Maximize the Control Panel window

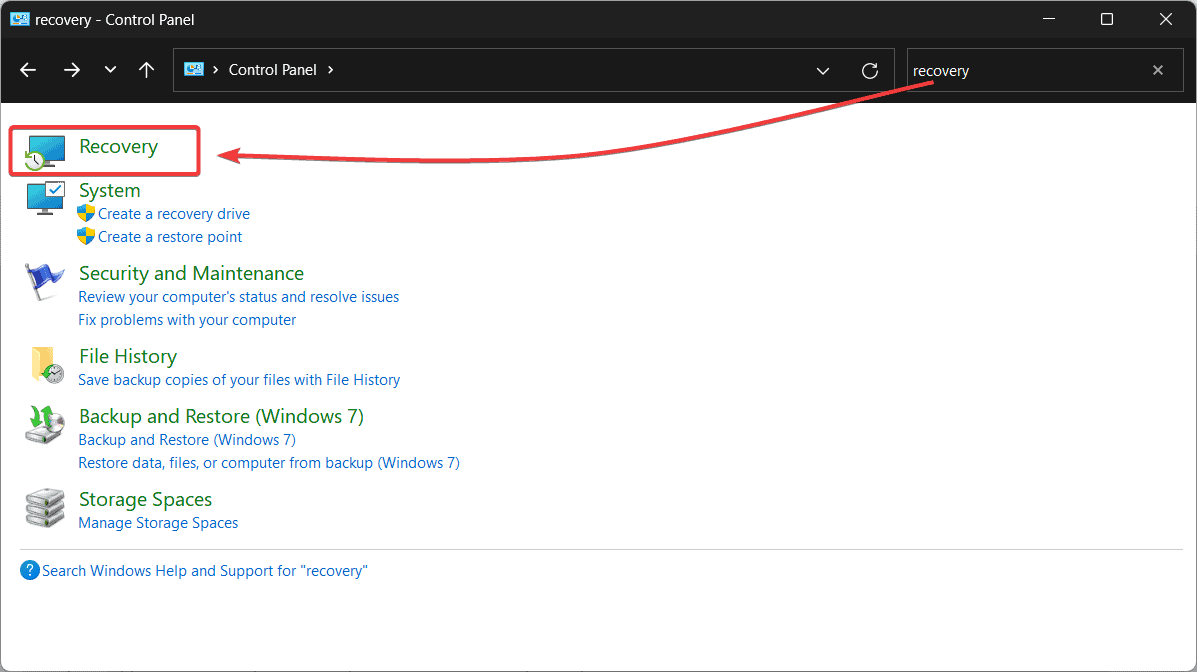(x=1107, y=19)
